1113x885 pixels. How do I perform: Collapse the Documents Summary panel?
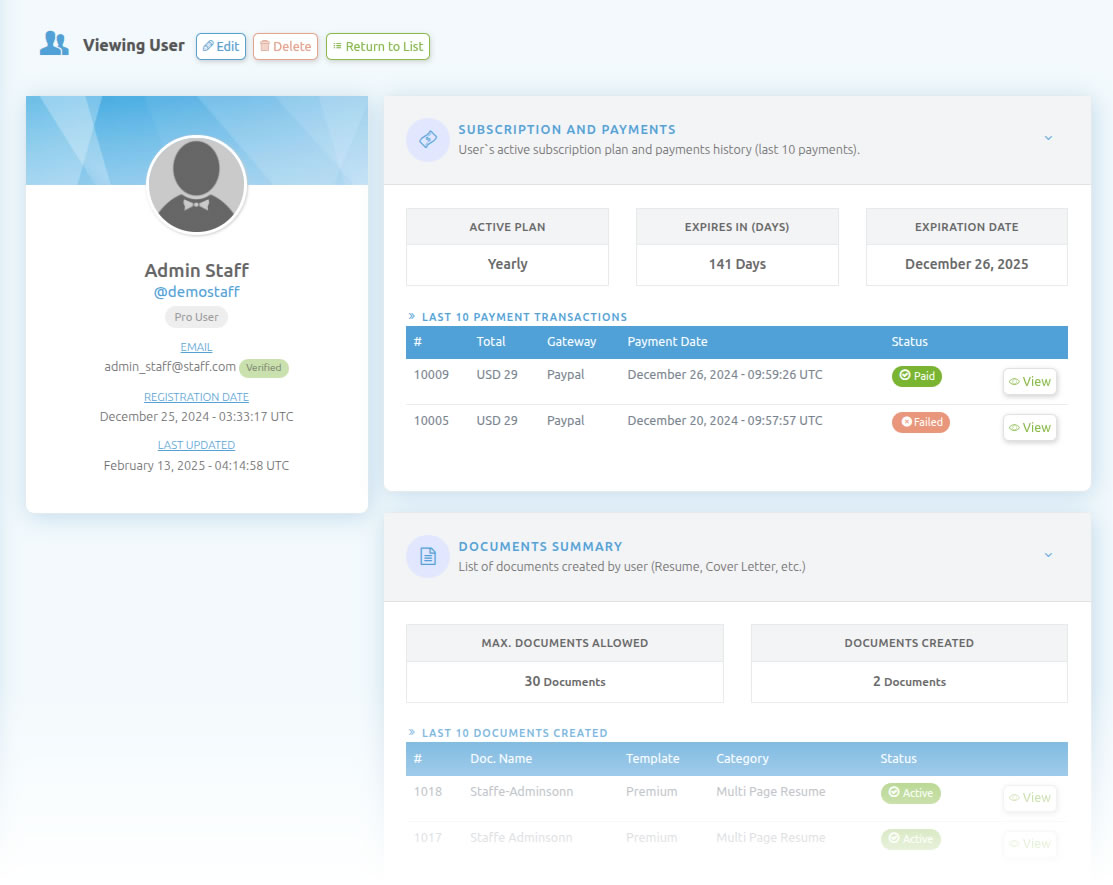point(1048,555)
